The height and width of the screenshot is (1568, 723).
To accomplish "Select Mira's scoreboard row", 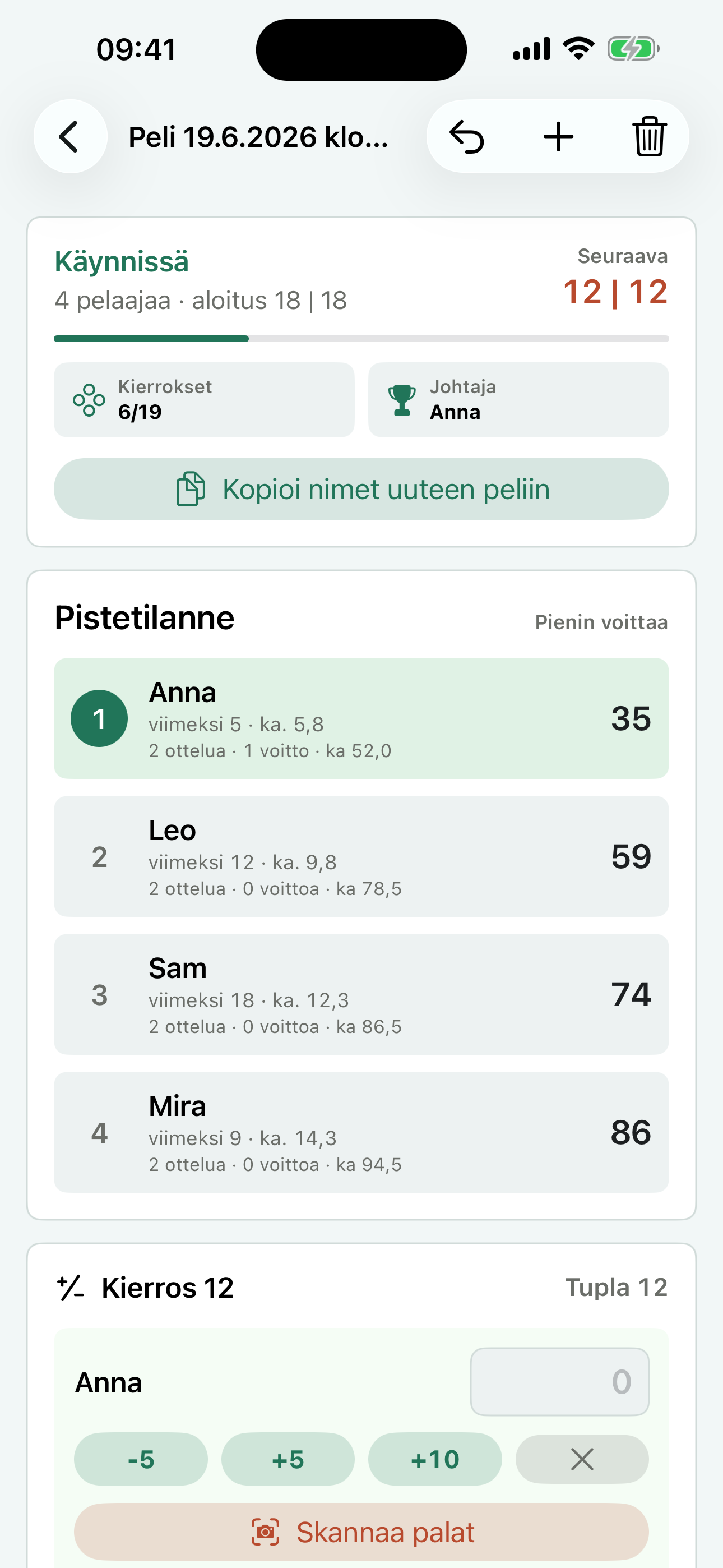I will (361, 1132).
